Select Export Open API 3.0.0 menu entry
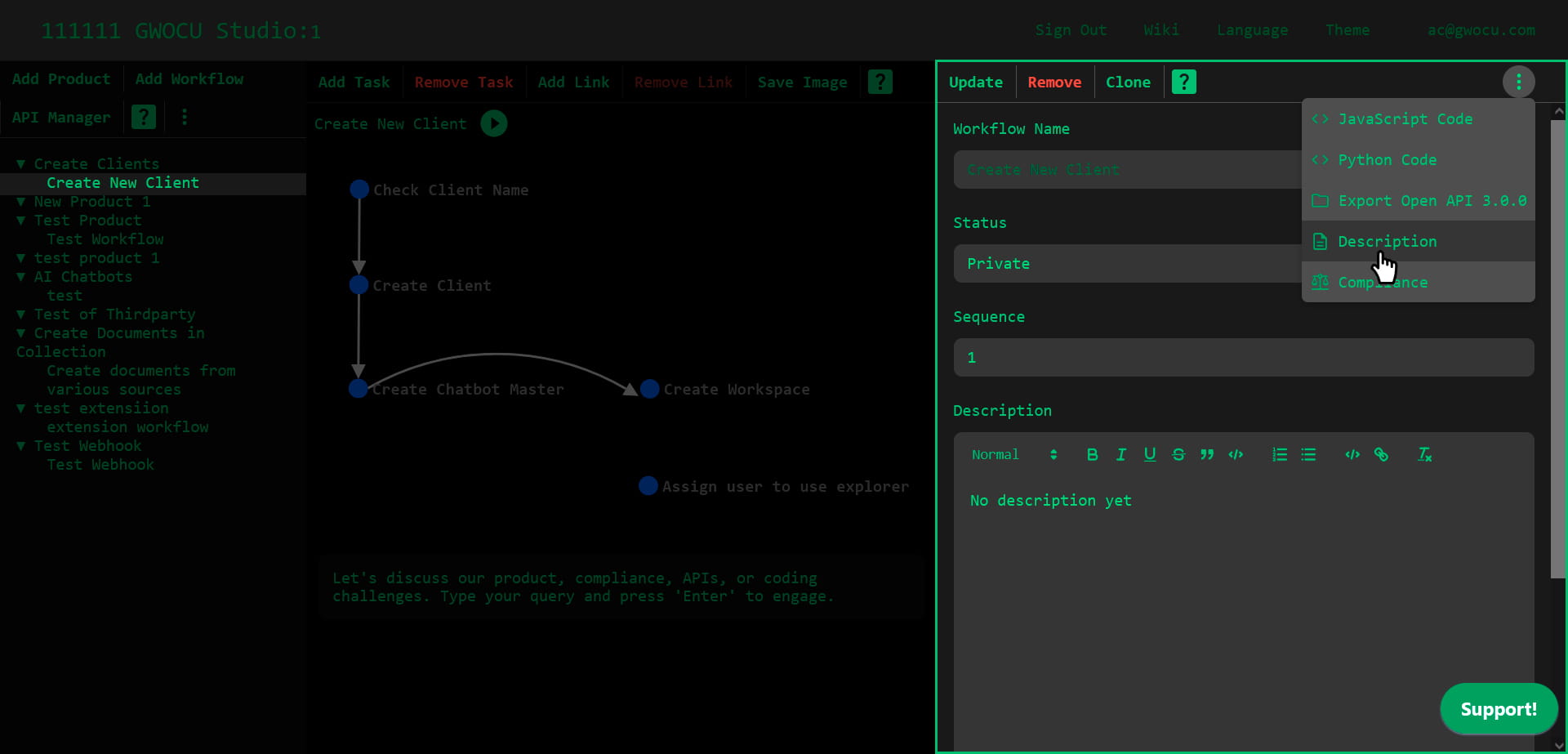 coord(1418,200)
